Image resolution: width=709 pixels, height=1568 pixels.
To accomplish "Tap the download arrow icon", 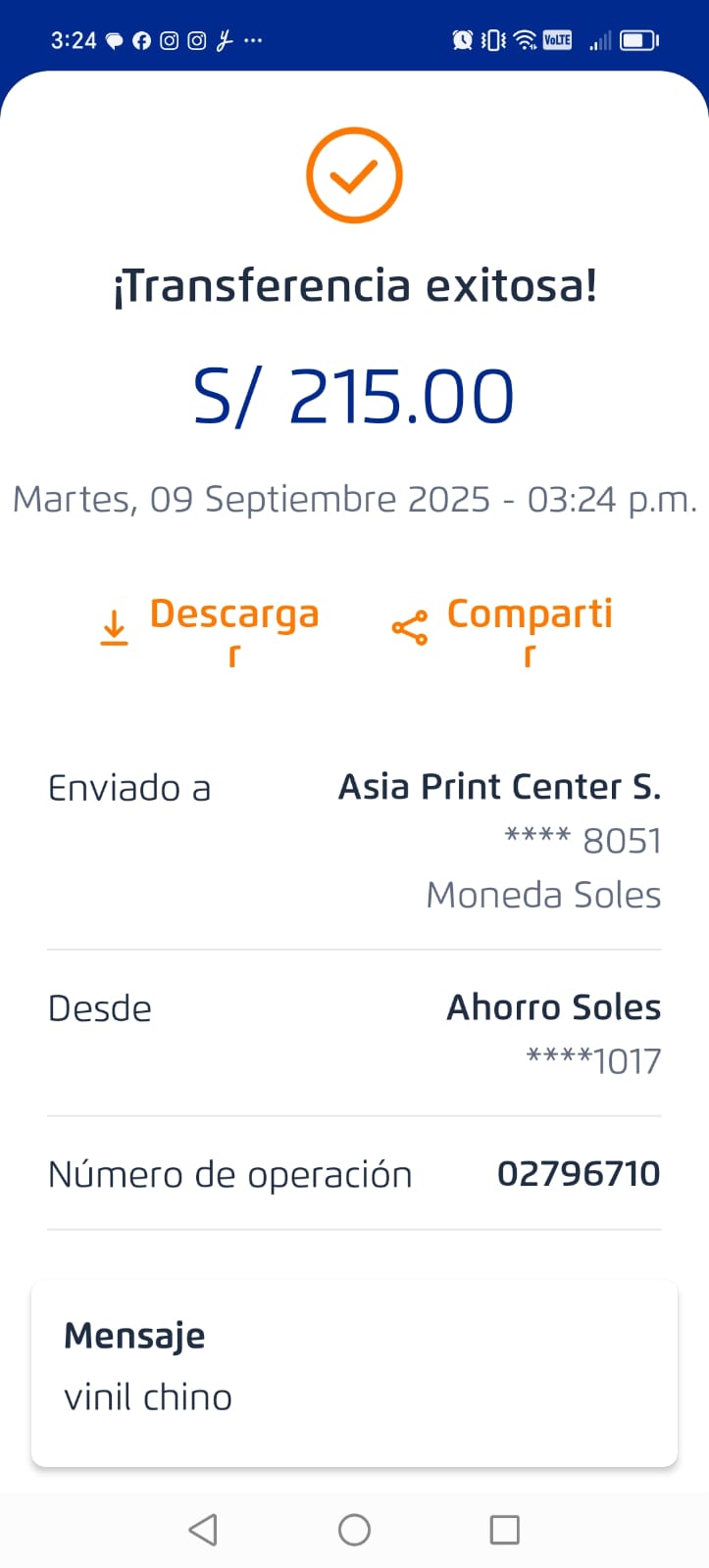I will pyautogui.click(x=115, y=627).
